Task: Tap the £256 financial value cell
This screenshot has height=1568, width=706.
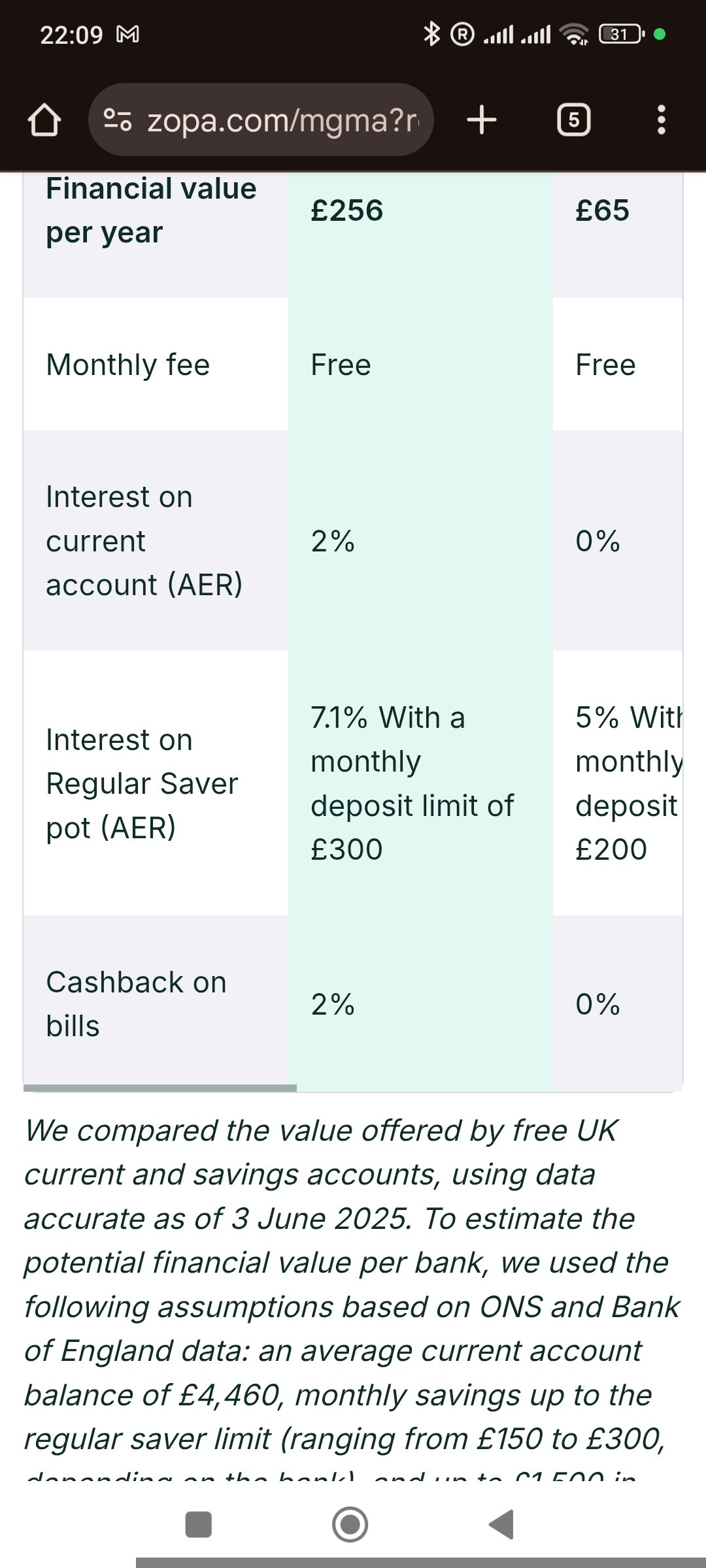Action: [x=347, y=210]
